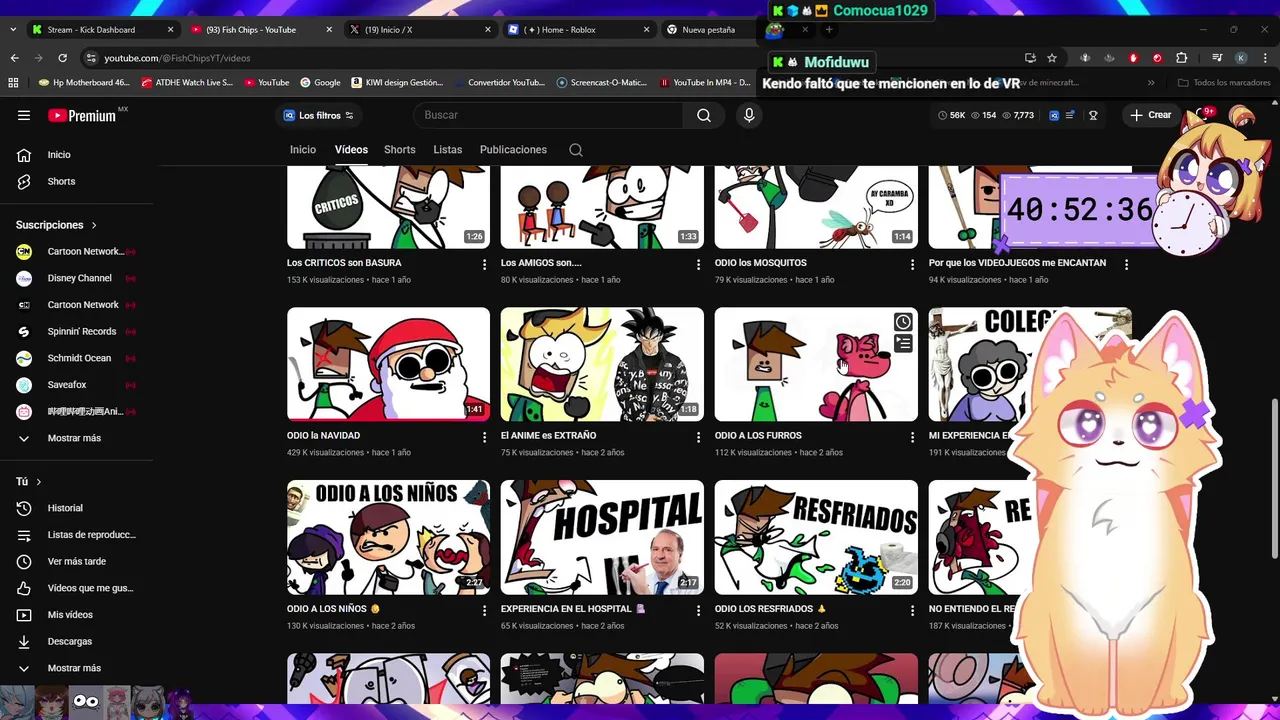Open the Google bookmark in bookmarks bar
1280x720 pixels.
320,83
